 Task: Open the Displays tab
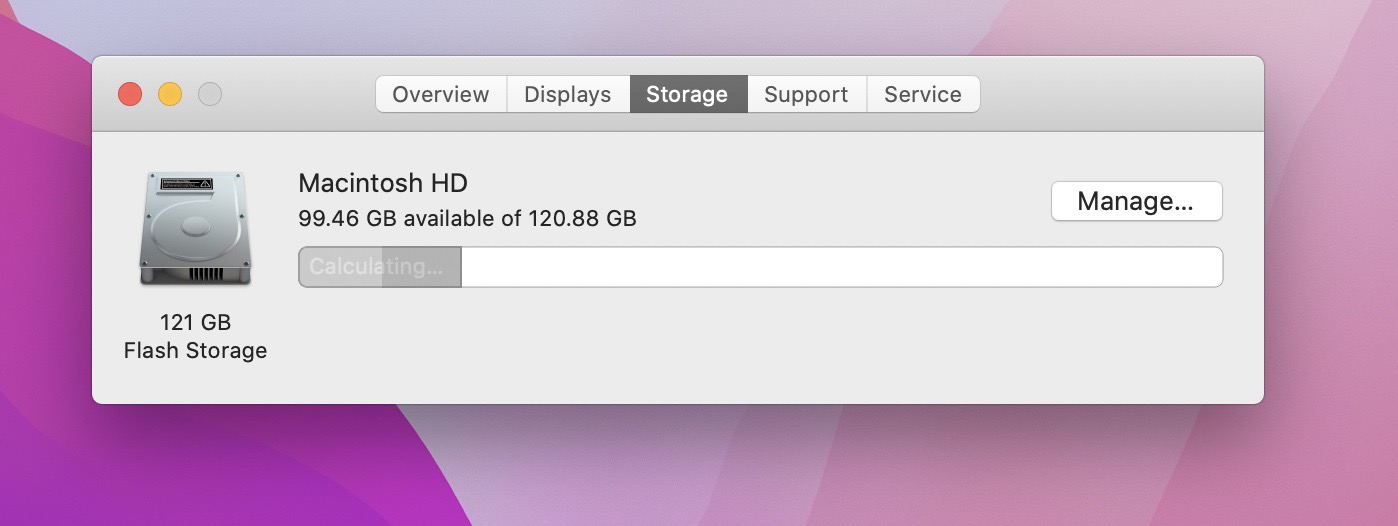coord(568,95)
